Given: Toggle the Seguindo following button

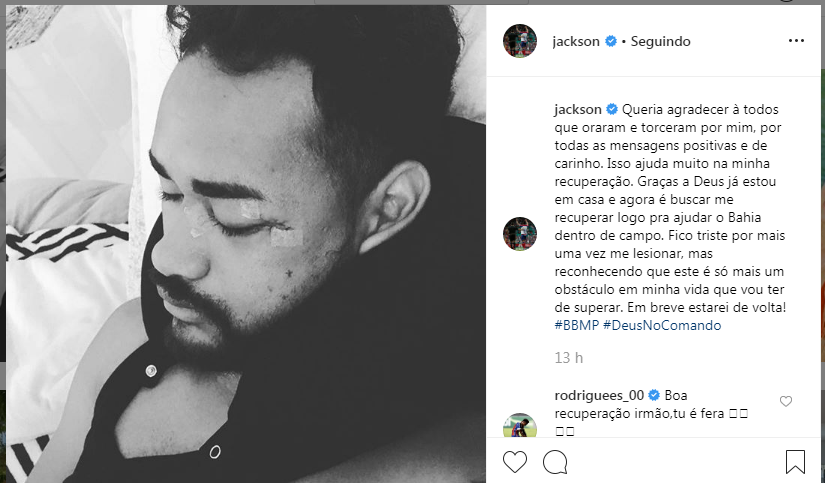Looking at the screenshot, I should tap(660, 41).
